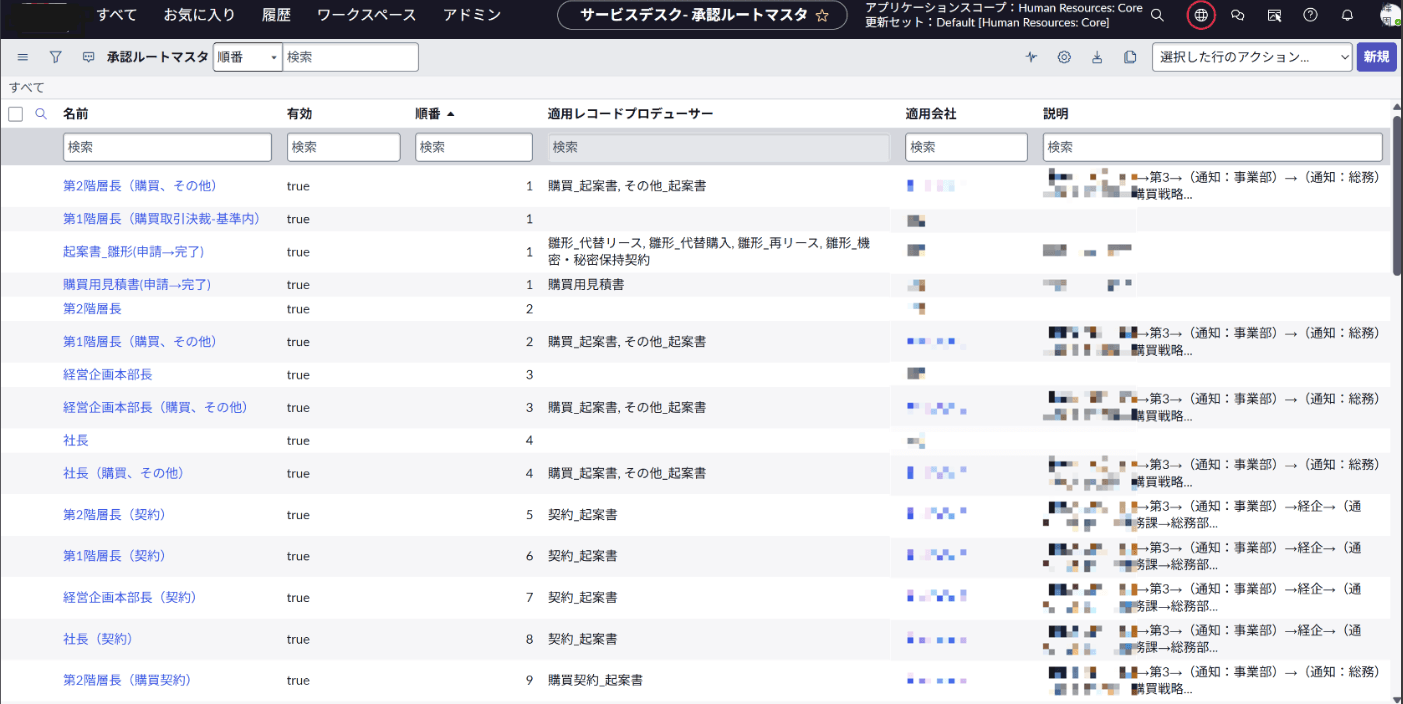Screen dimensions: 1403x704
Task: Toggle column search row magnifier icon
Action: (x=41, y=114)
